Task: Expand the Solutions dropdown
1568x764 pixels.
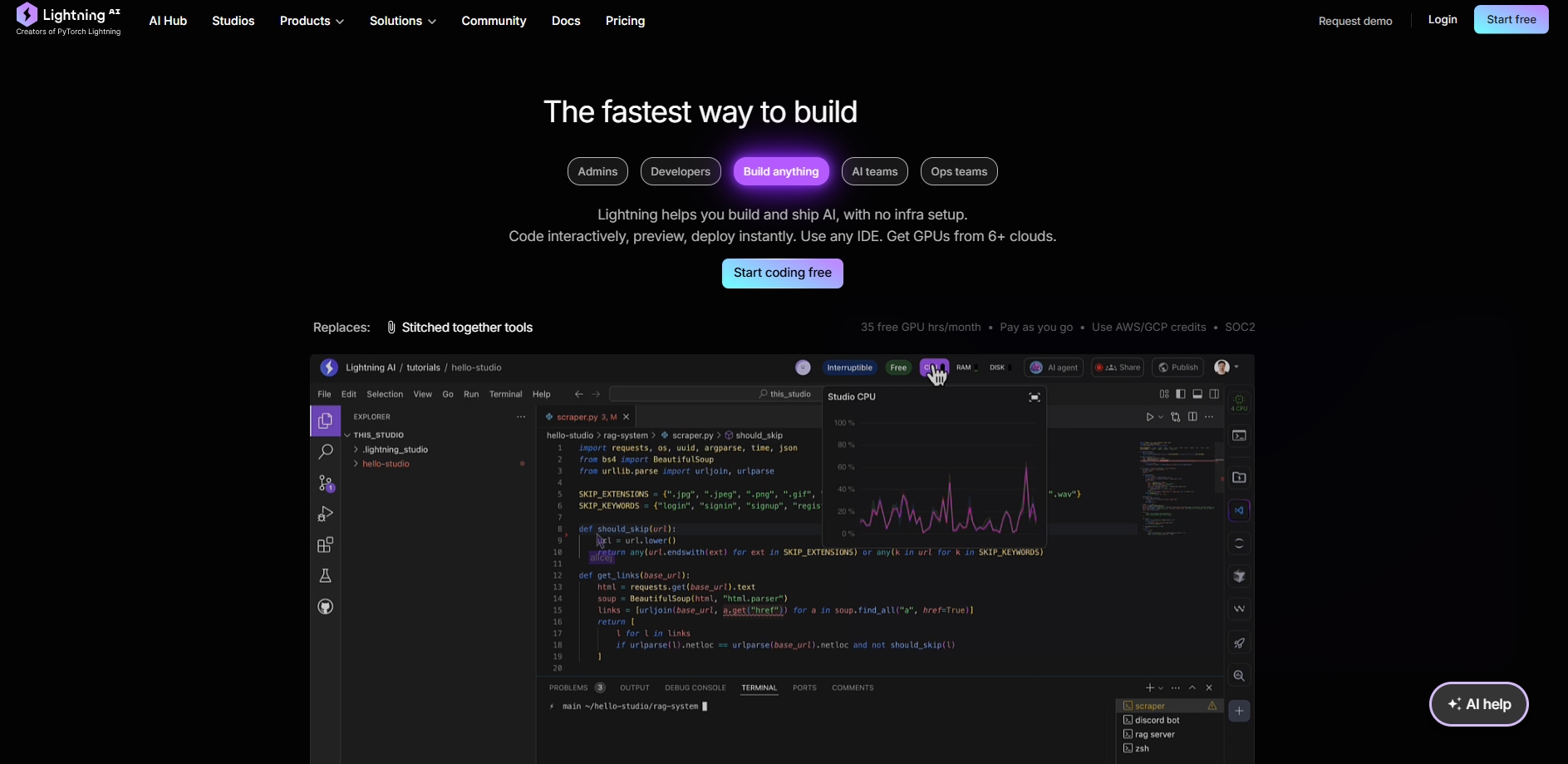Action: point(403,21)
